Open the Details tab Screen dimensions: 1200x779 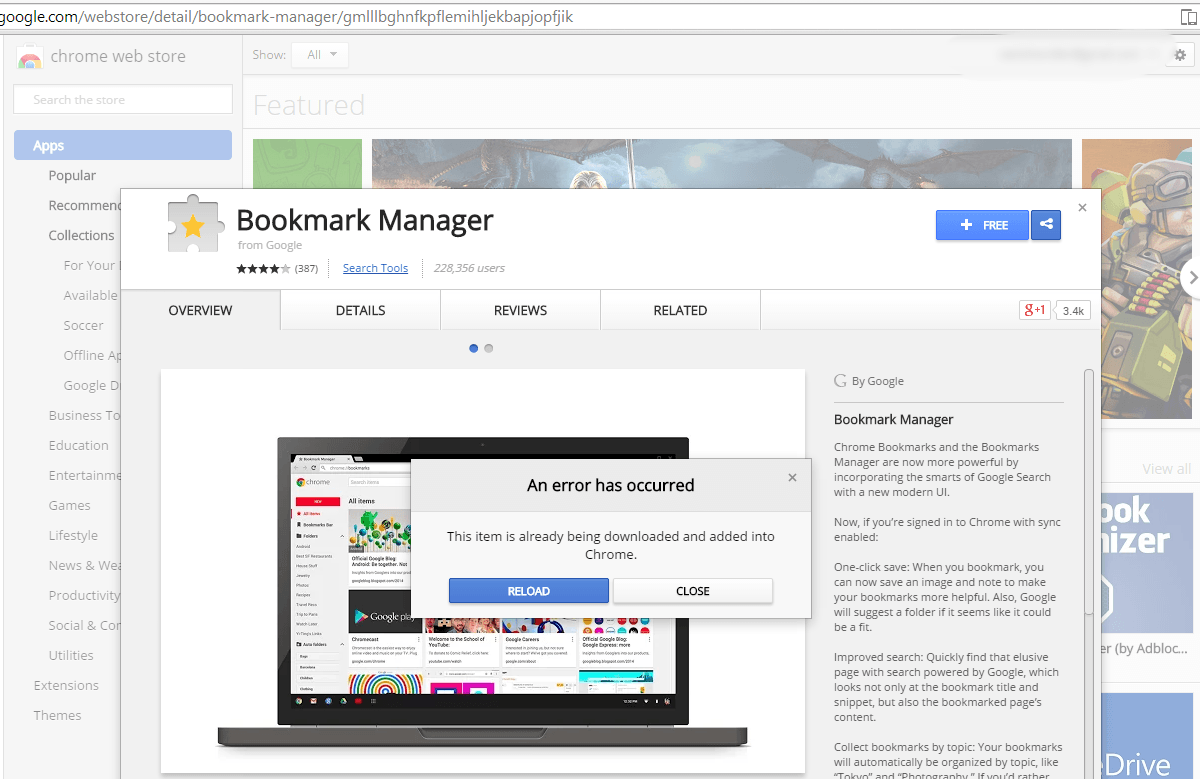click(360, 310)
